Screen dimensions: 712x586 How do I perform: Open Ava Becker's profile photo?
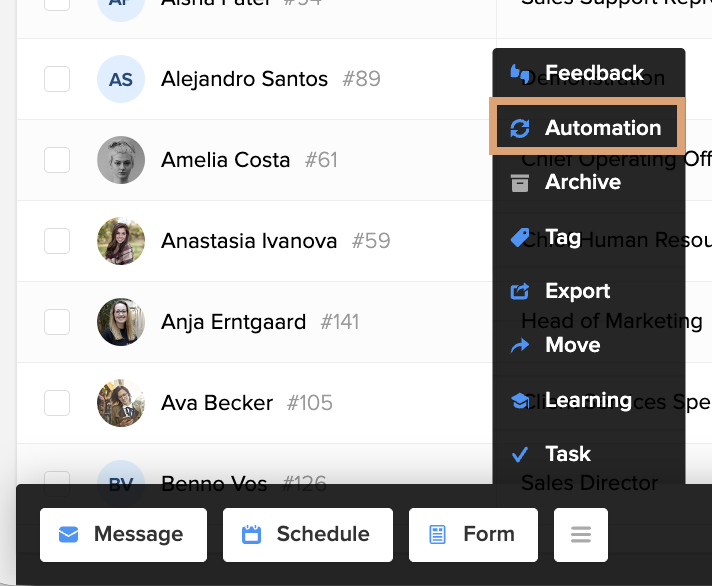coord(121,403)
